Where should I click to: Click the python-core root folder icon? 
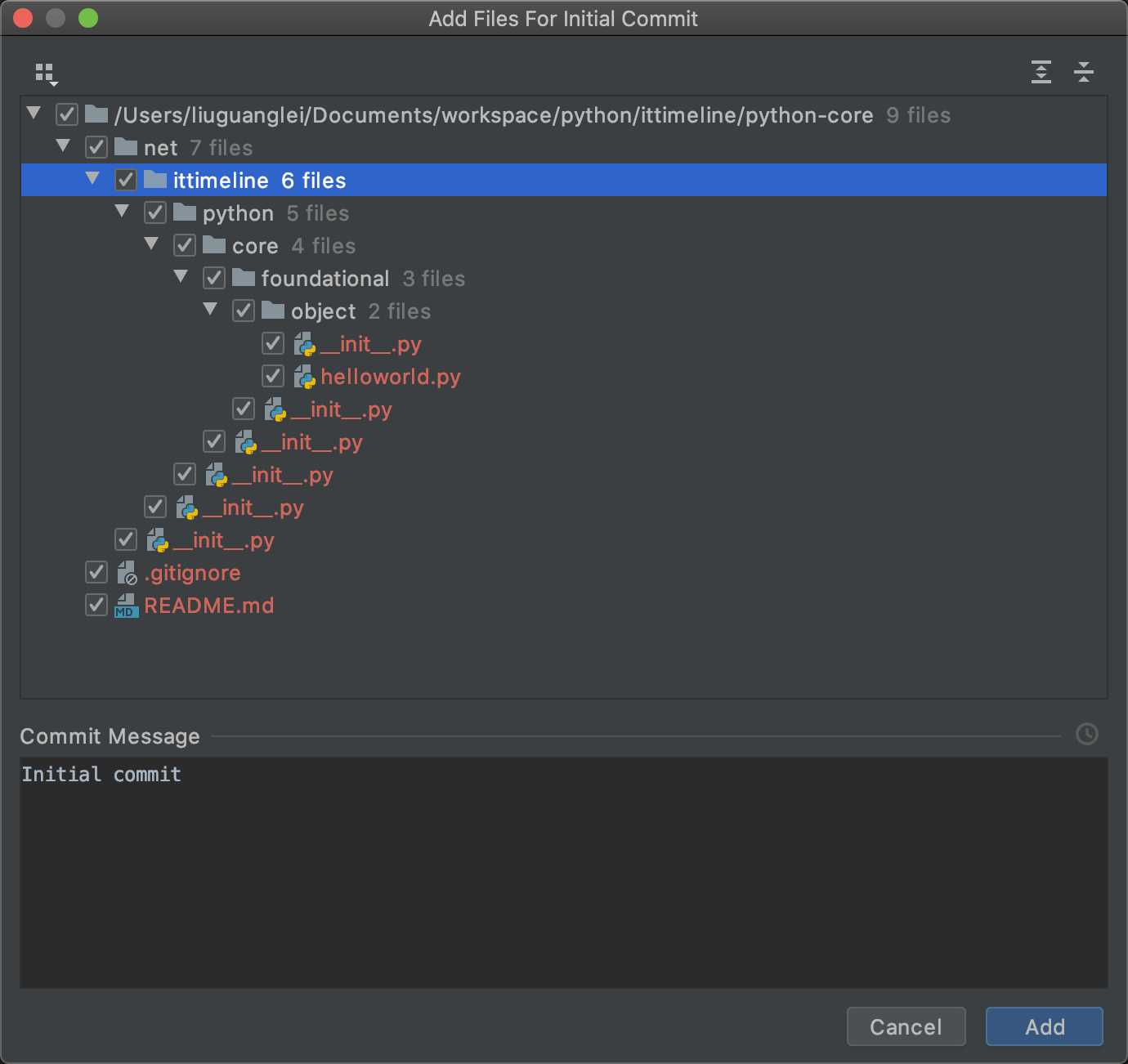[x=96, y=114]
